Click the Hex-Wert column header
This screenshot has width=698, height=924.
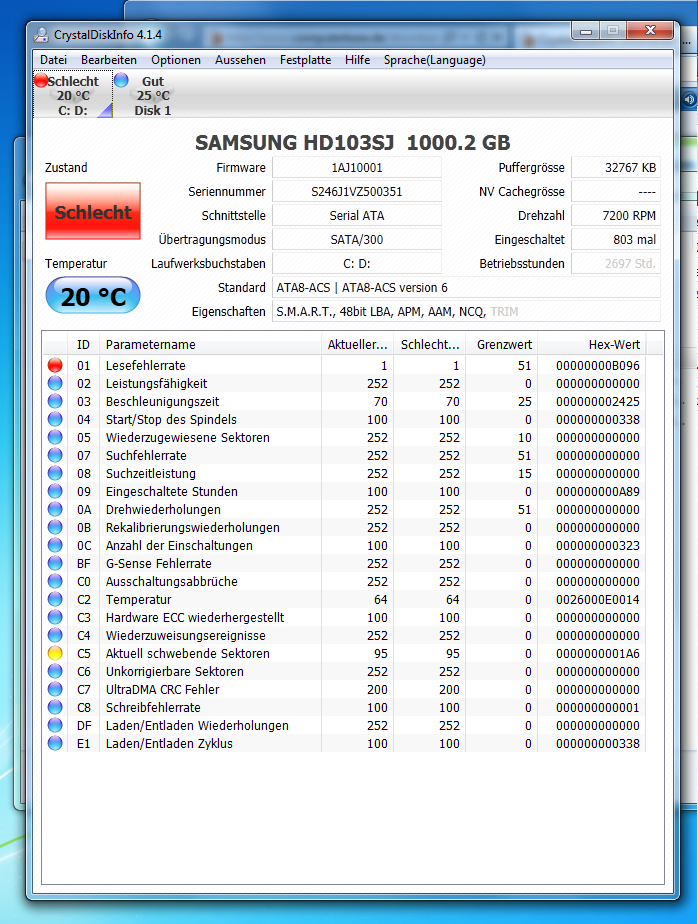tap(591, 345)
